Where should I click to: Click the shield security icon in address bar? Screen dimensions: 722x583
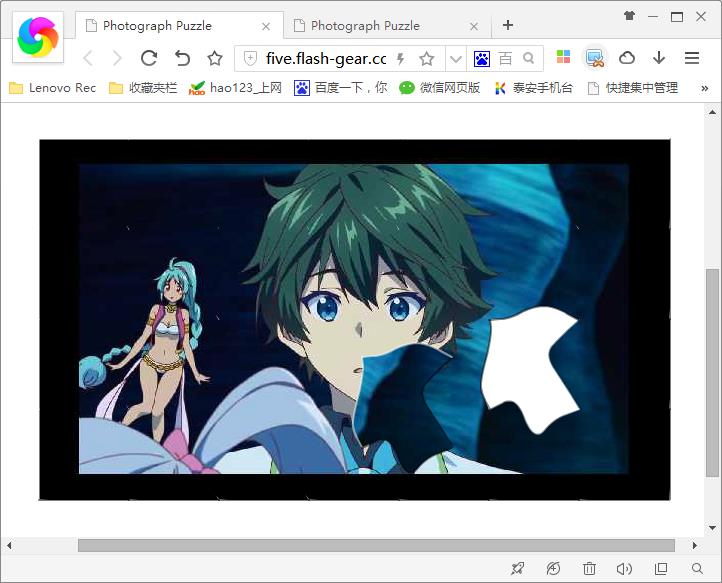click(x=250, y=58)
